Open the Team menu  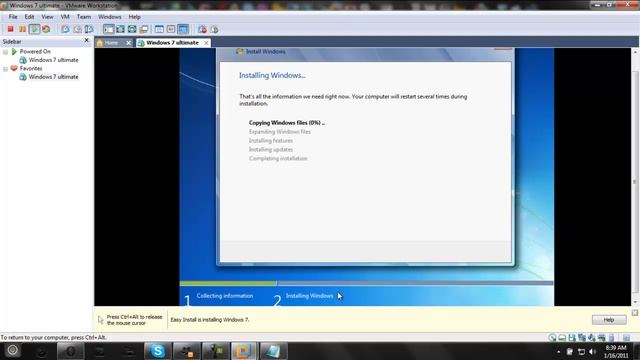pyautogui.click(x=84, y=17)
